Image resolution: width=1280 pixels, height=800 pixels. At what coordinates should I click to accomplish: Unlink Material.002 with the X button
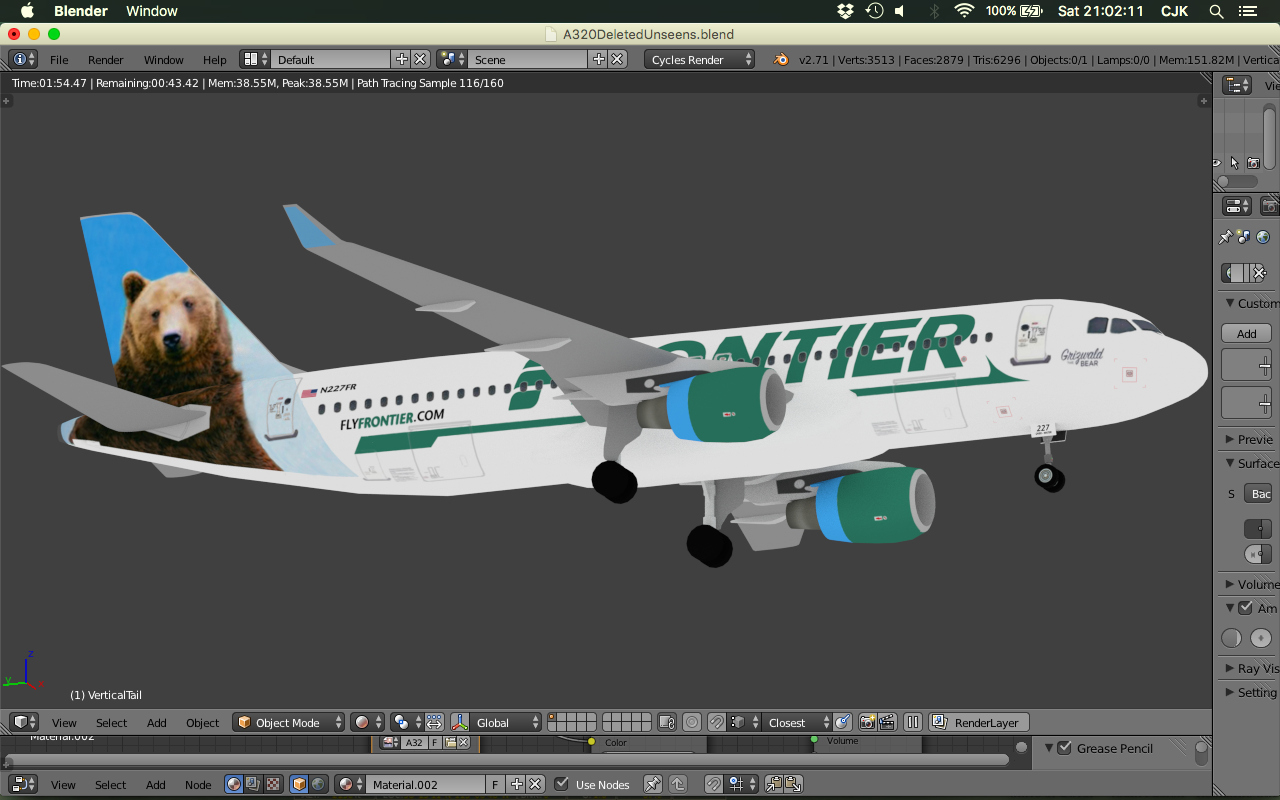tap(535, 785)
